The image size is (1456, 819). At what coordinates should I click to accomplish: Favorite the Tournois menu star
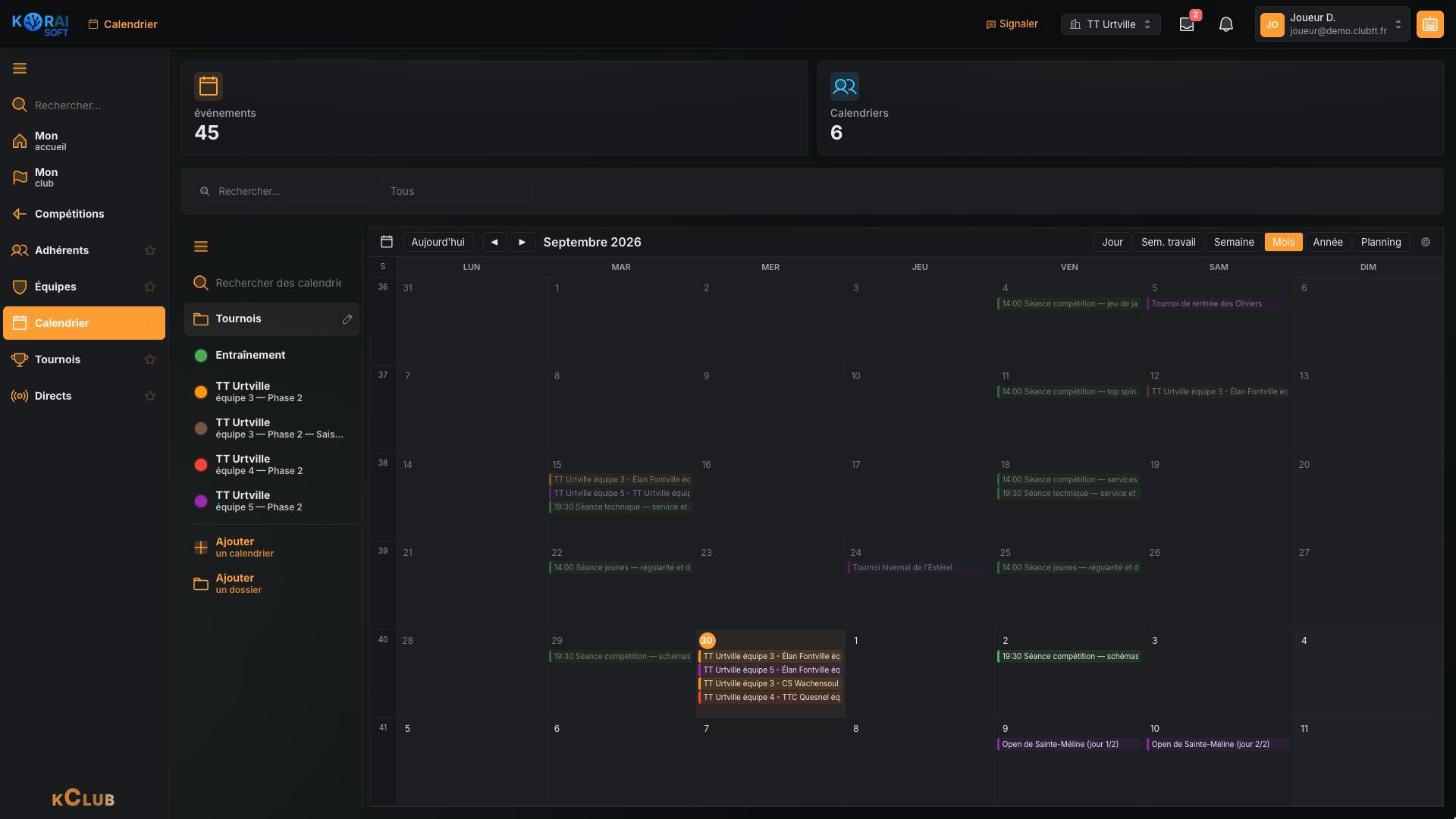(x=150, y=360)
